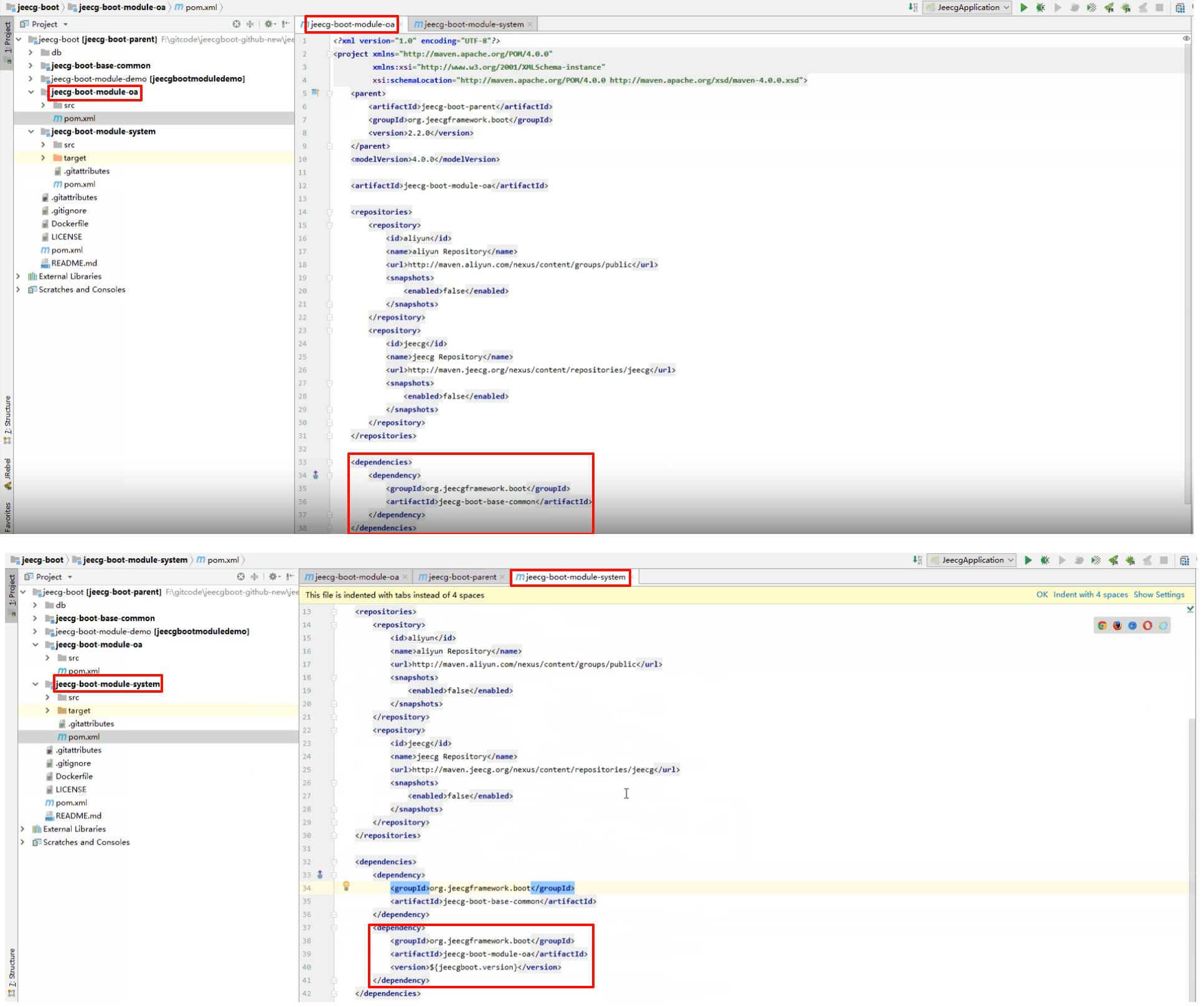Collapse the parent tag fold on line 5
This screenshot has width=1204, height=1007.
pos(330,93)
